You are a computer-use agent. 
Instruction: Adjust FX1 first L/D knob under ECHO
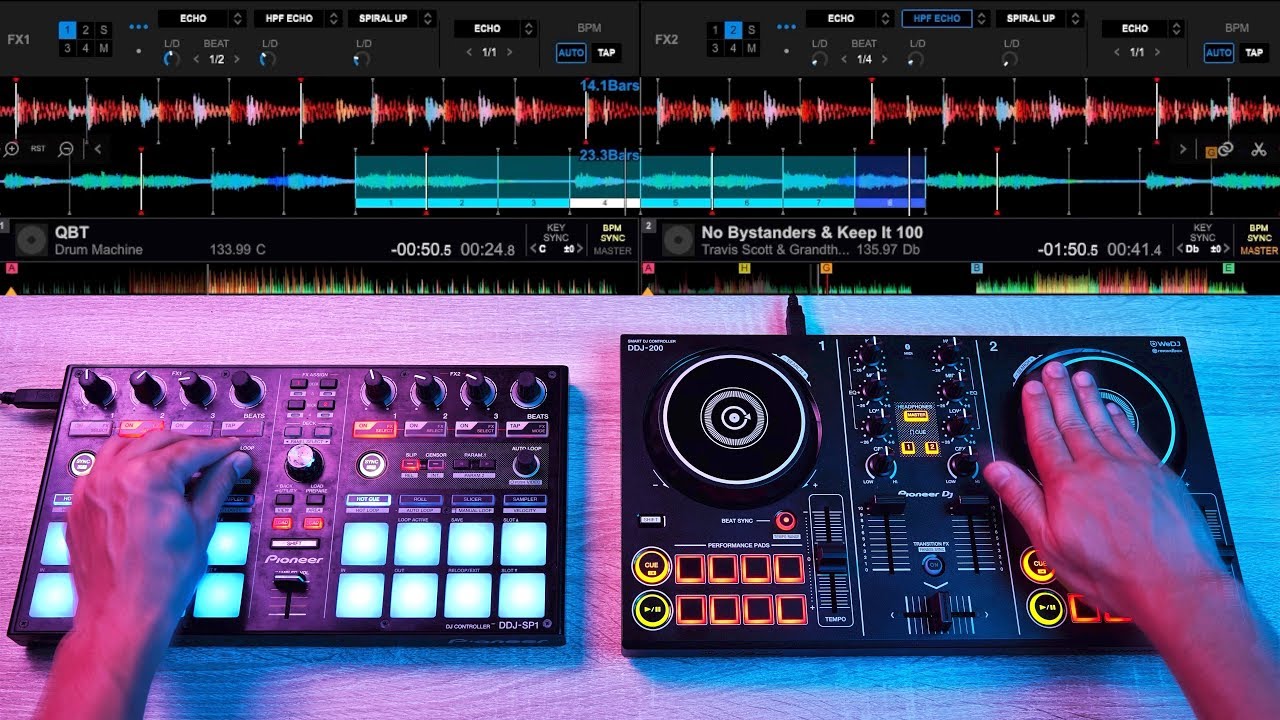point(172,60)
